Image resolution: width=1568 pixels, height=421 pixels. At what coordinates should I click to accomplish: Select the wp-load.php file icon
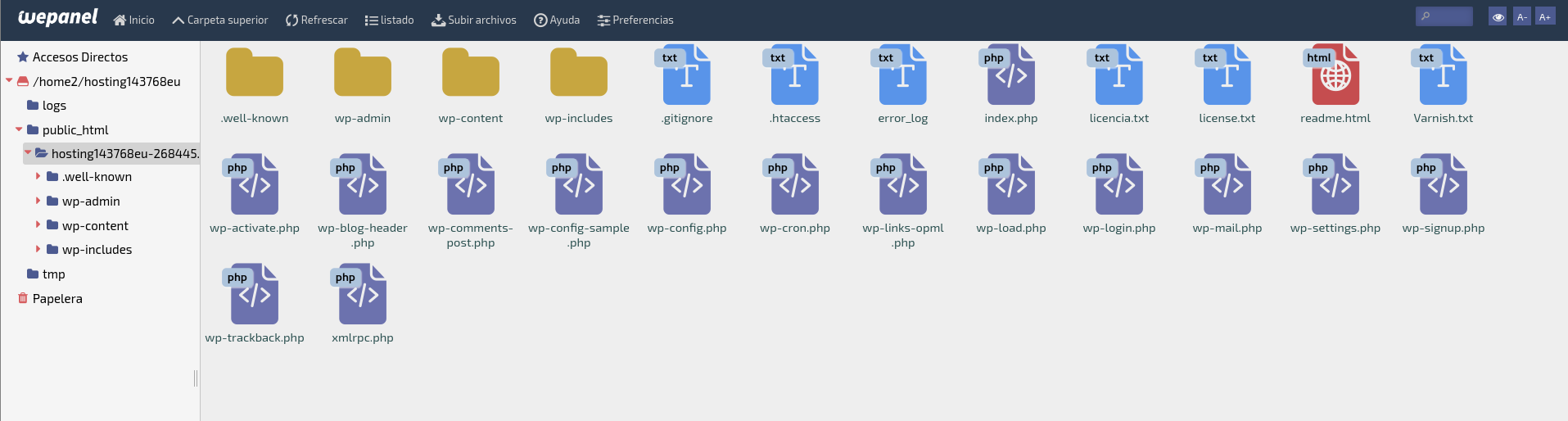1006,184
